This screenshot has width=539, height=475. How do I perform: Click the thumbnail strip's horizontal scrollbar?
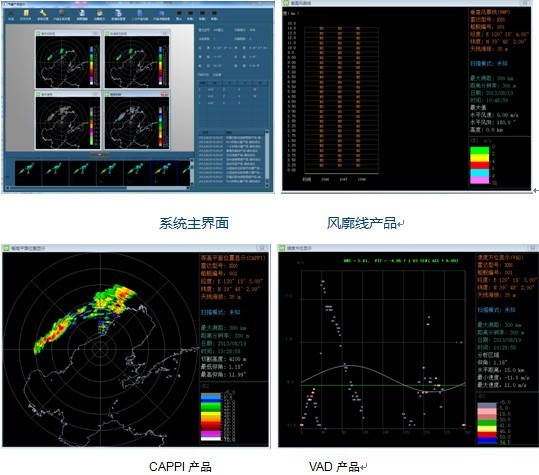pos(98,188)
